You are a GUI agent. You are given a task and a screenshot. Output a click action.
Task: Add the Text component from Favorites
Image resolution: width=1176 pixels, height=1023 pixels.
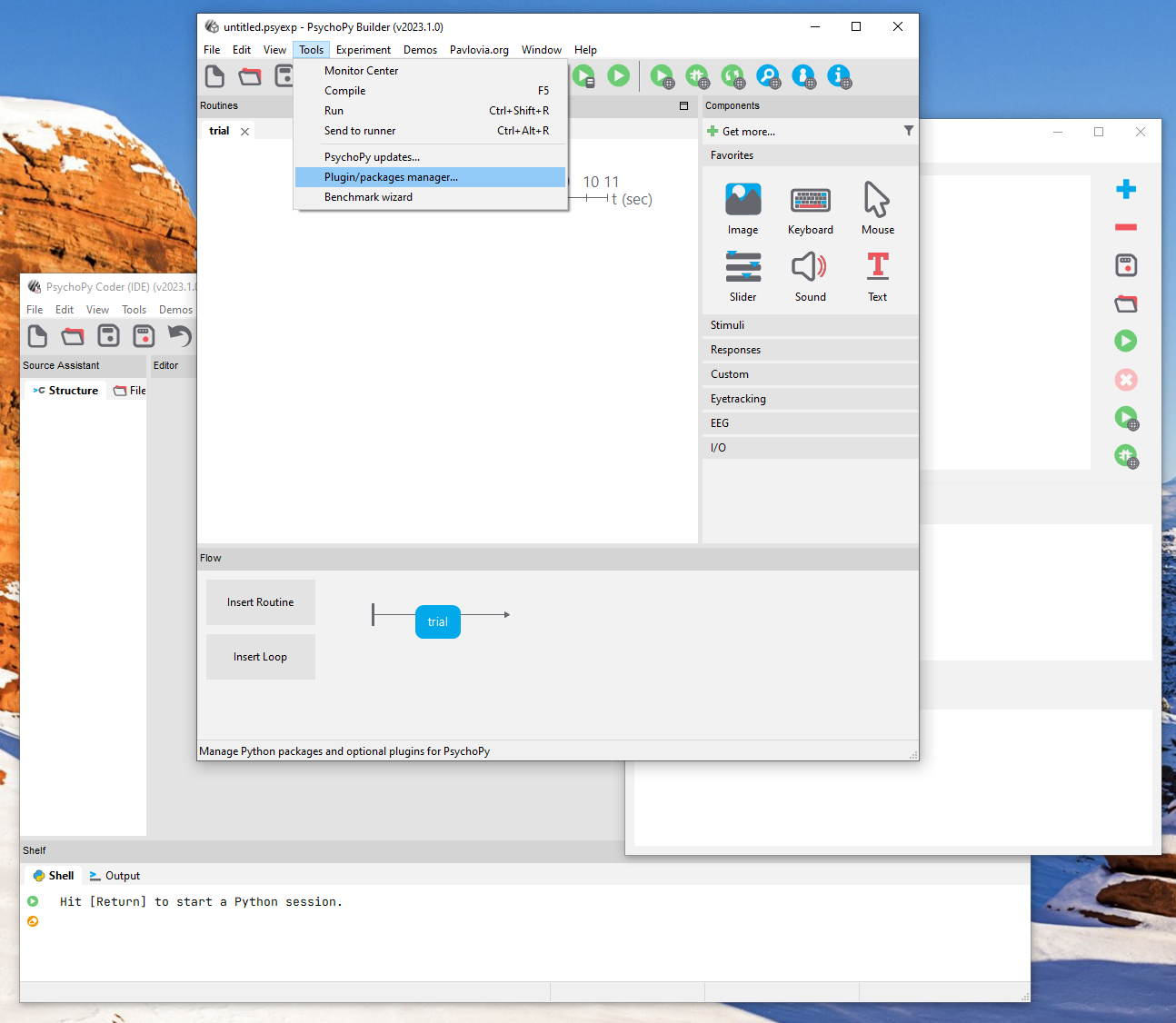tap(878, 276)
